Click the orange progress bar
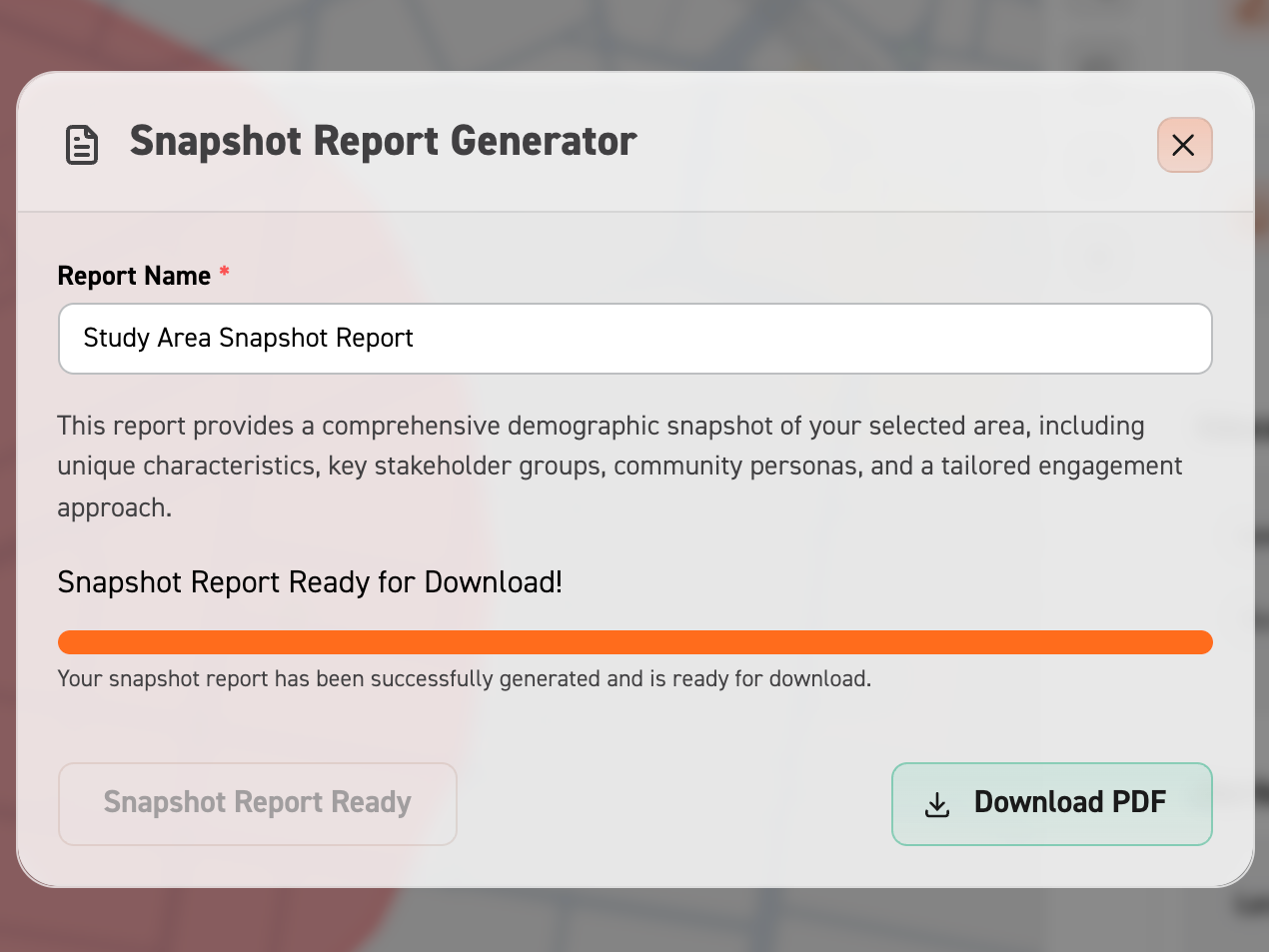The image size is (1269, 952). click(x=635, y=642)
